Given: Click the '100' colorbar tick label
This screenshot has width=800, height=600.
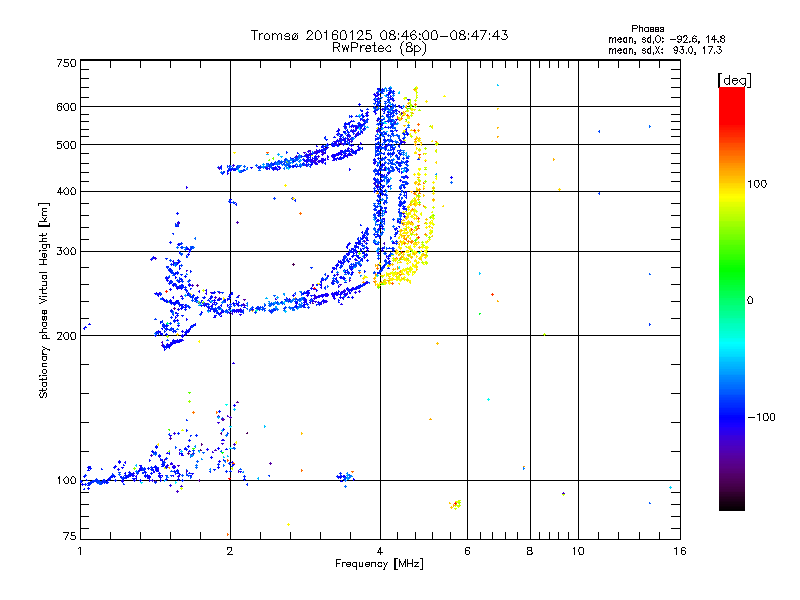Looking at the screenshot, I should coord(757,184).
